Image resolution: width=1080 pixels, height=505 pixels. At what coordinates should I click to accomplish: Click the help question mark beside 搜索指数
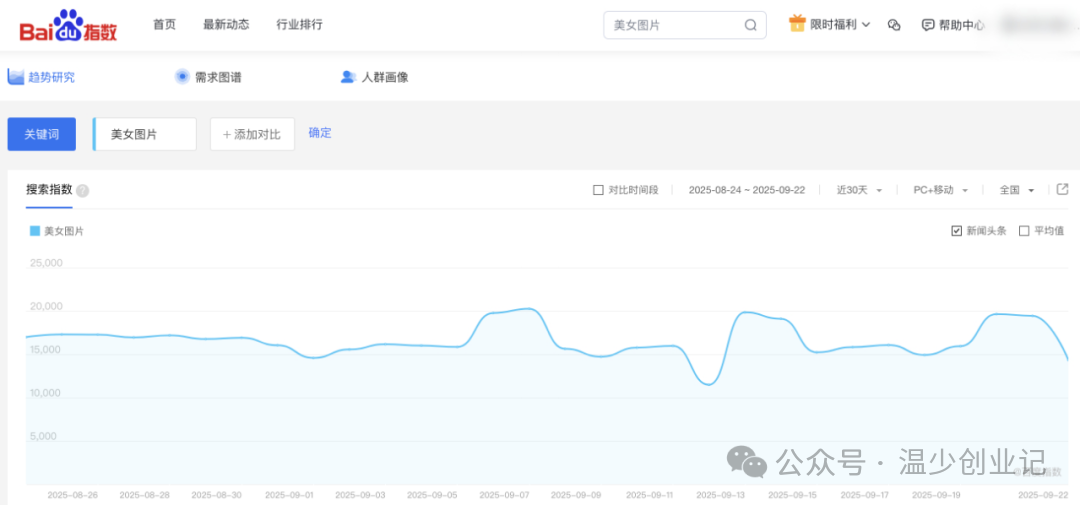tap(83, 191)
